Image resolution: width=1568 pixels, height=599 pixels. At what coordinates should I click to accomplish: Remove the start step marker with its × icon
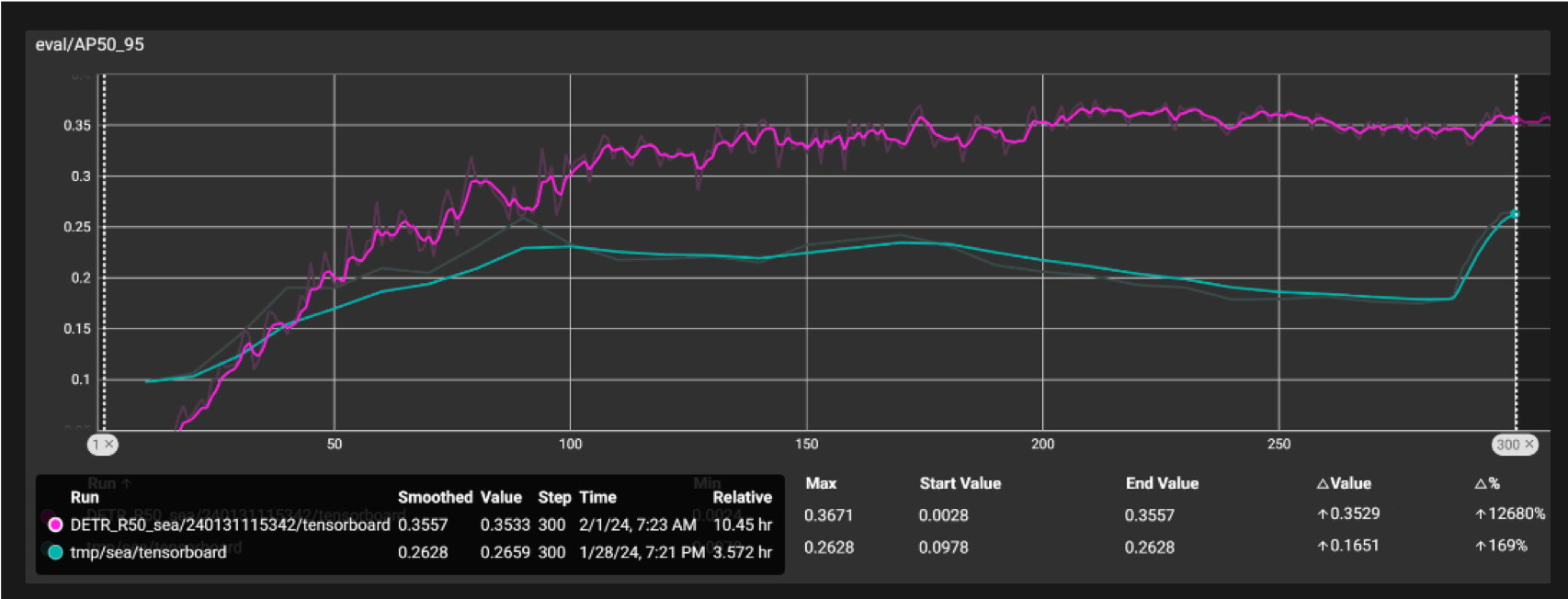coord(108,445)
